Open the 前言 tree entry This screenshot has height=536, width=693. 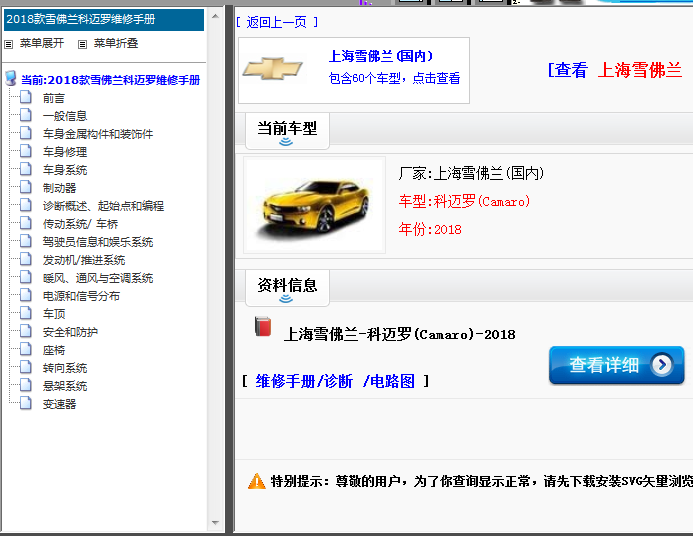tap(54, 98)
